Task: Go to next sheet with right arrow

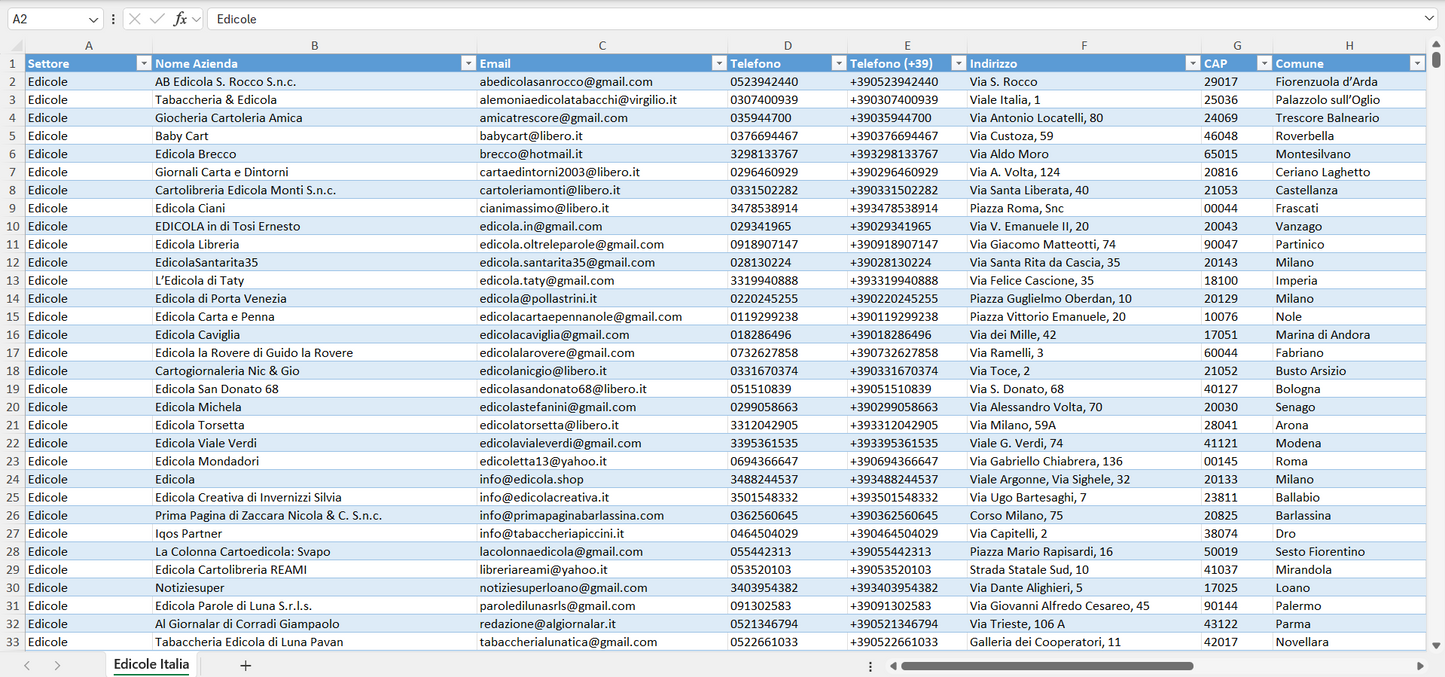Action: (x=57, y=665)
